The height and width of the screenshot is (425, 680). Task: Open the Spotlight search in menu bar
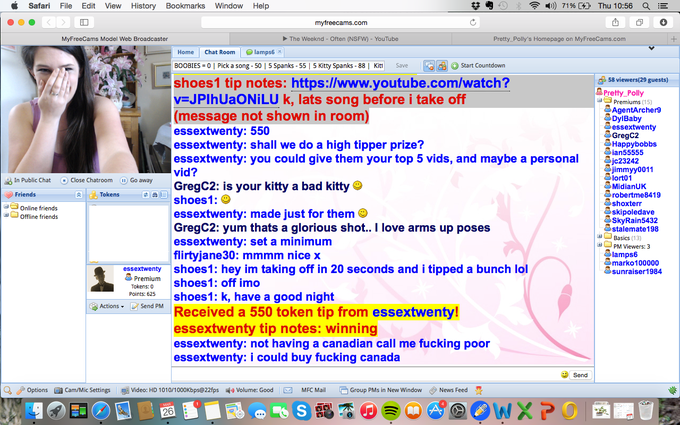point(646,6)
